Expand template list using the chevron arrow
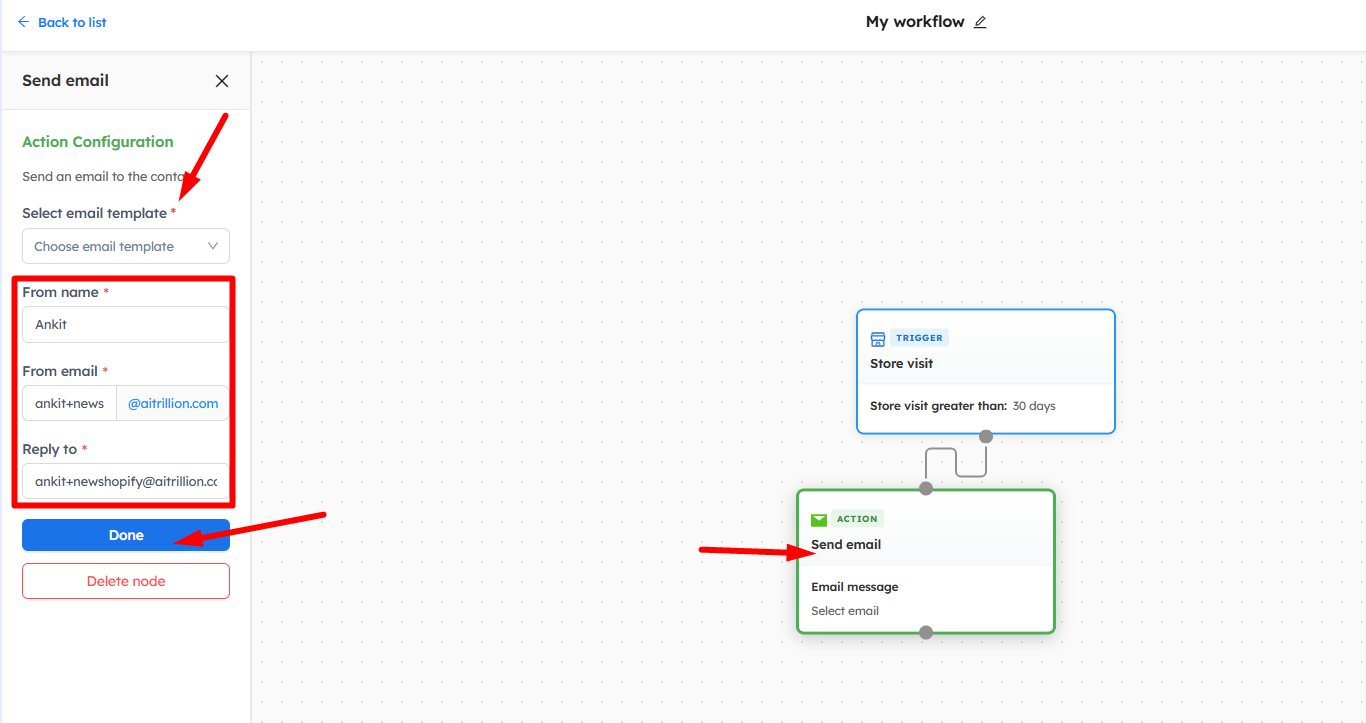1366x723 pixels. tap(213, 246)
